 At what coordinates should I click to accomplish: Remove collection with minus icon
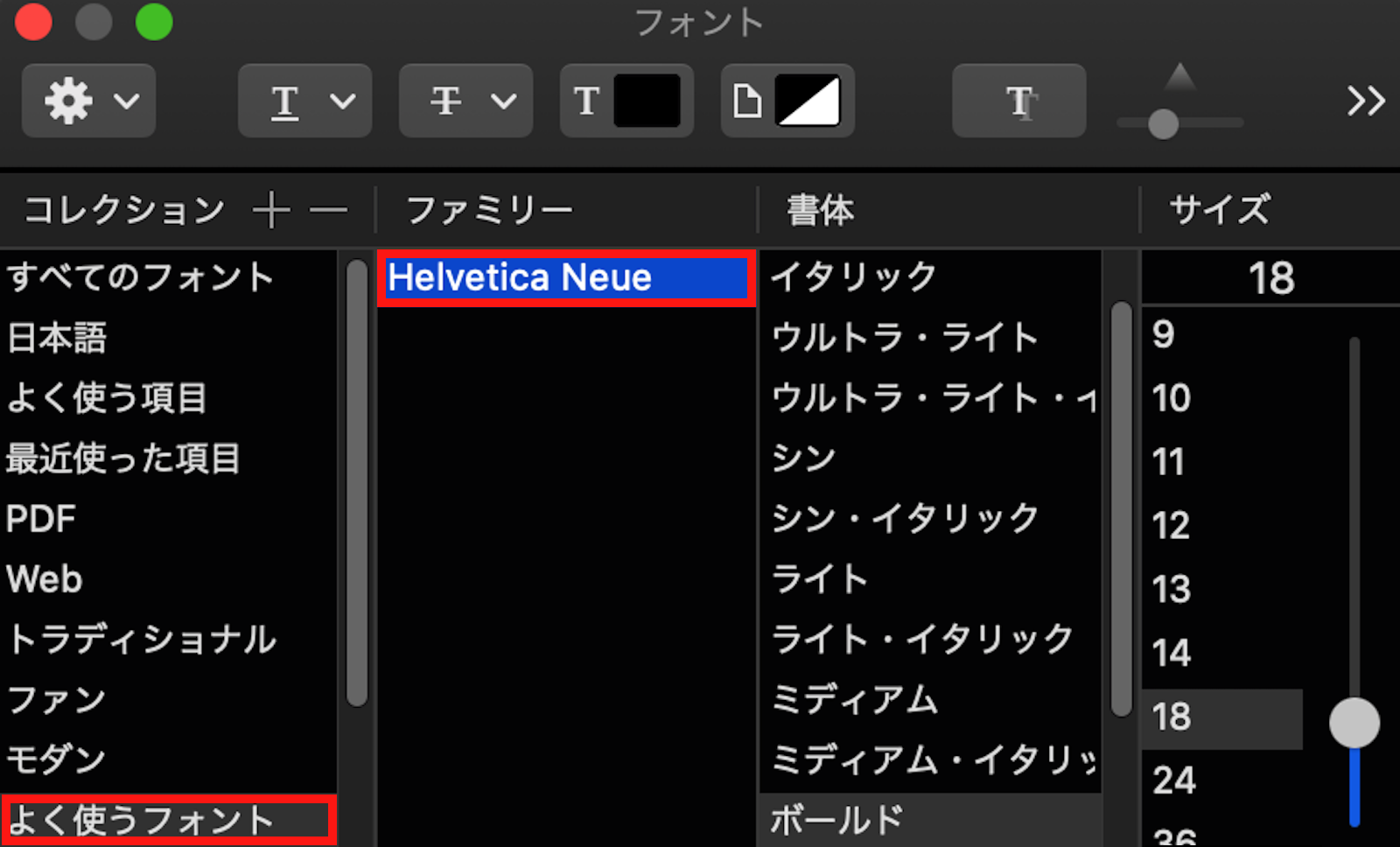(328, 210)
